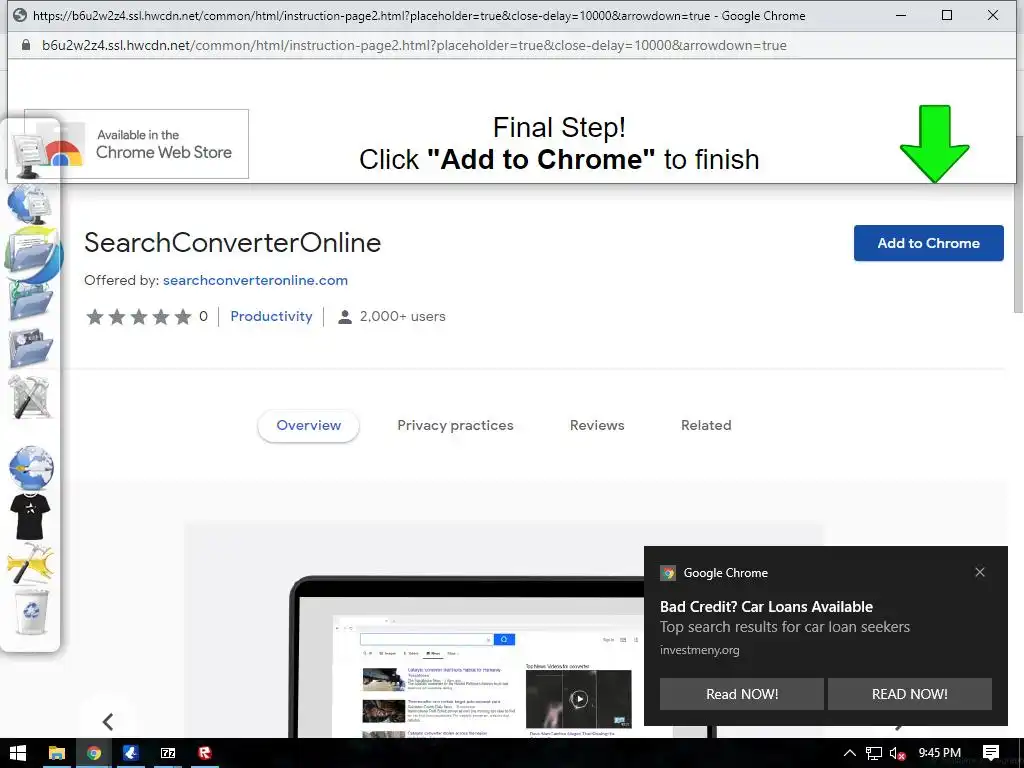Open File Explorer from the taskbar
This screenshot has width=1024, height=768.
tap(57, 753)
